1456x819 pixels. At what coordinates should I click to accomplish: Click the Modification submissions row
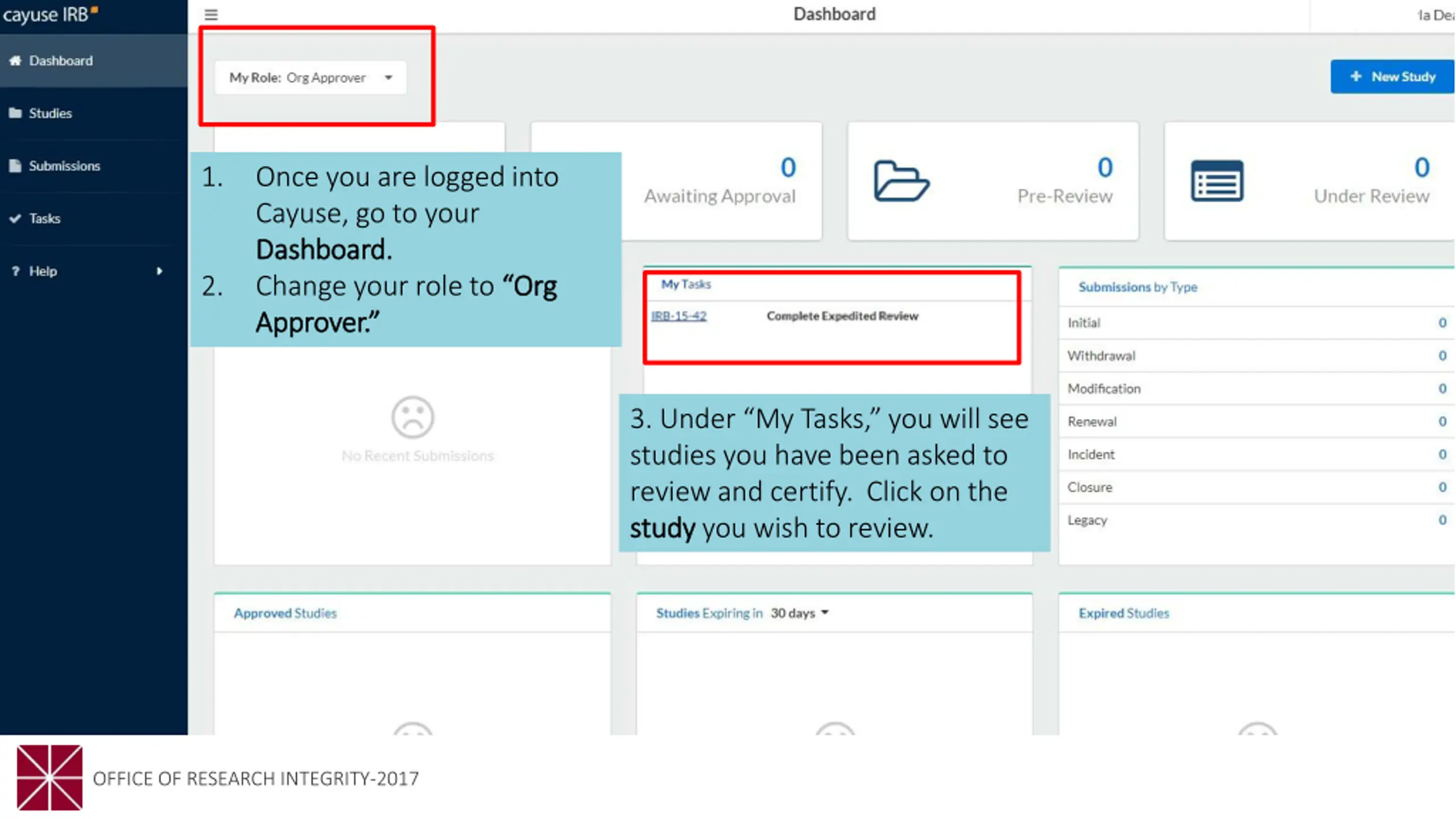tap(1256, 388)
